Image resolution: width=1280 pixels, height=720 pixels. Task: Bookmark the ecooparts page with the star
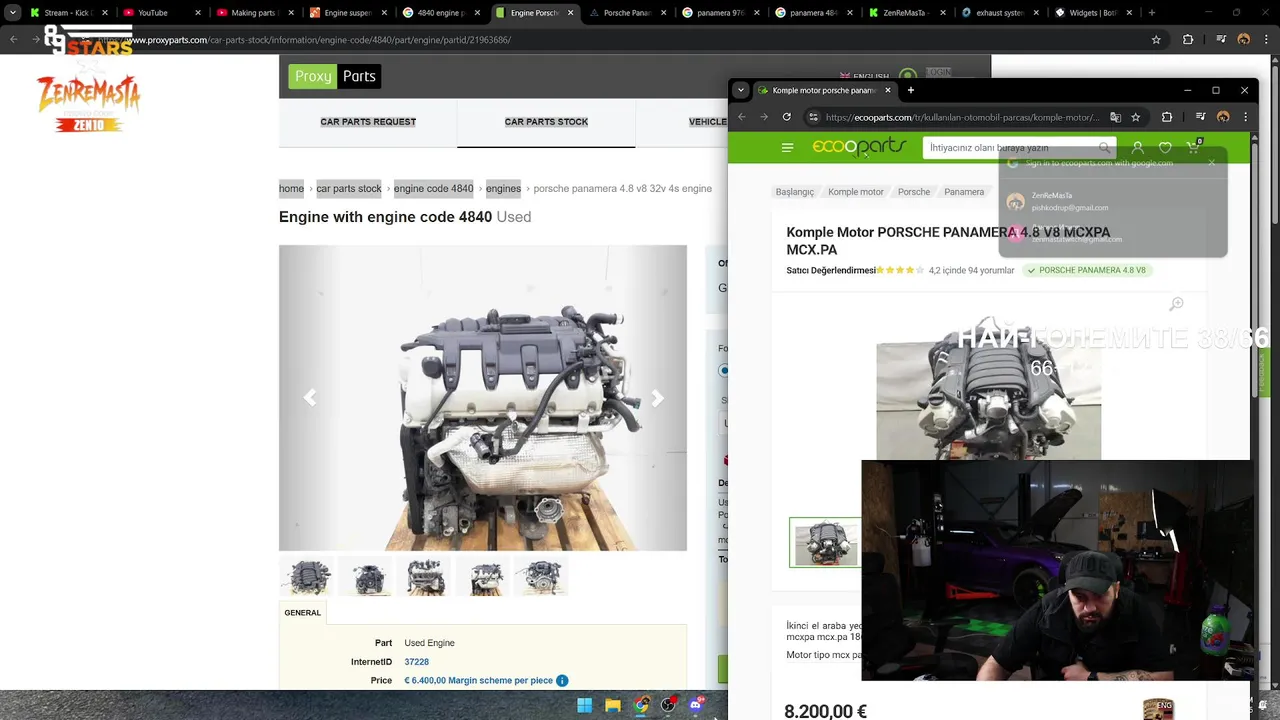coord(1136,117)
